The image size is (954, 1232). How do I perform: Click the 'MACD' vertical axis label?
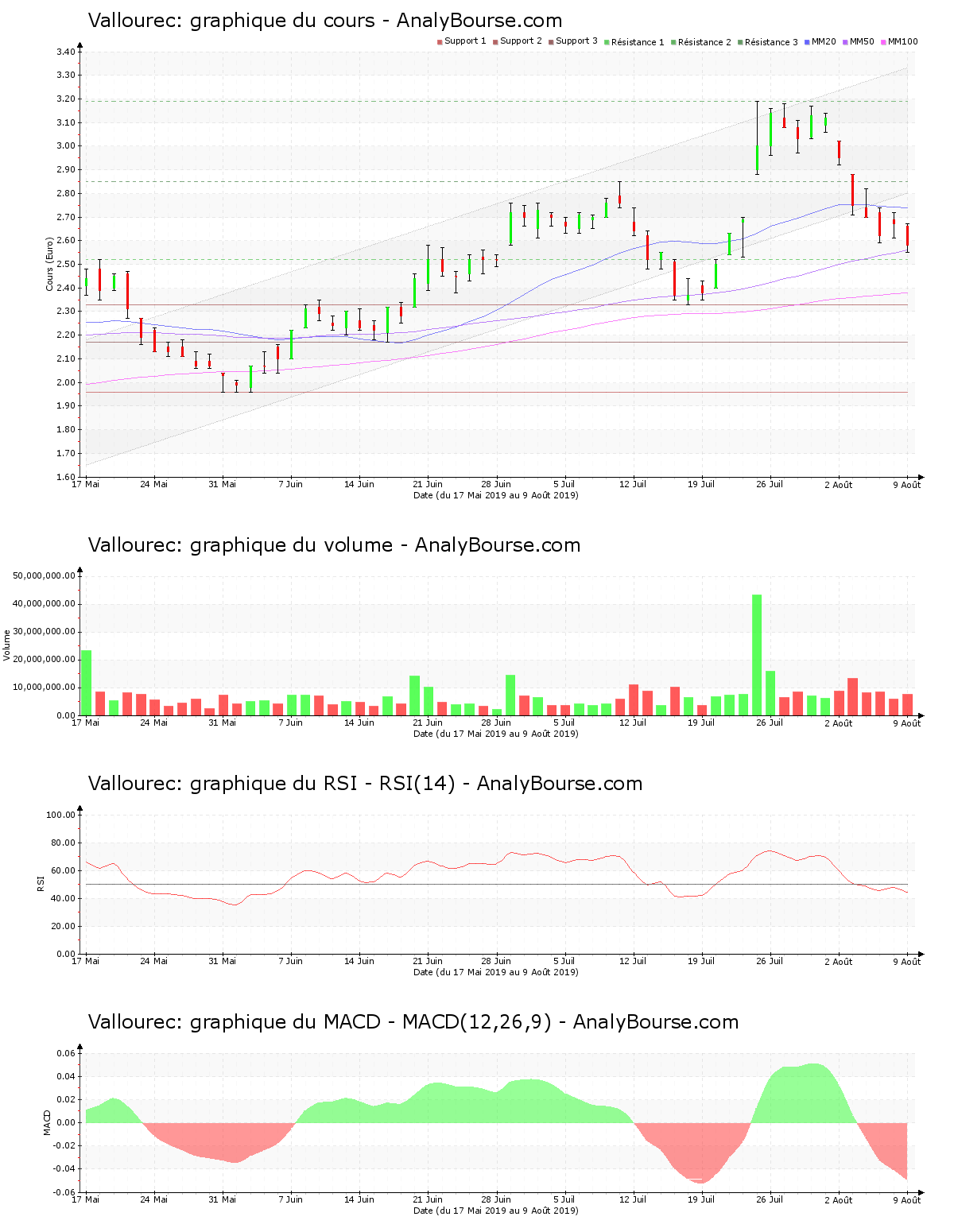tap(47, 1122)
